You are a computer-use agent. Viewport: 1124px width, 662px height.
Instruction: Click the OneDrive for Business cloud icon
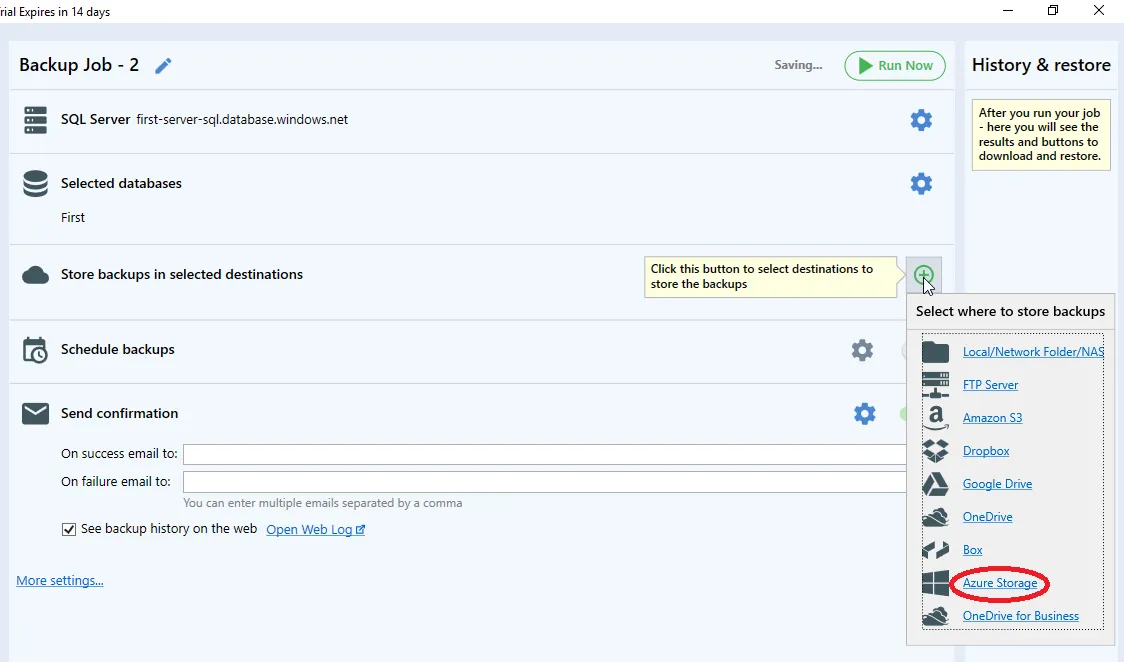(x=935, y=615)
